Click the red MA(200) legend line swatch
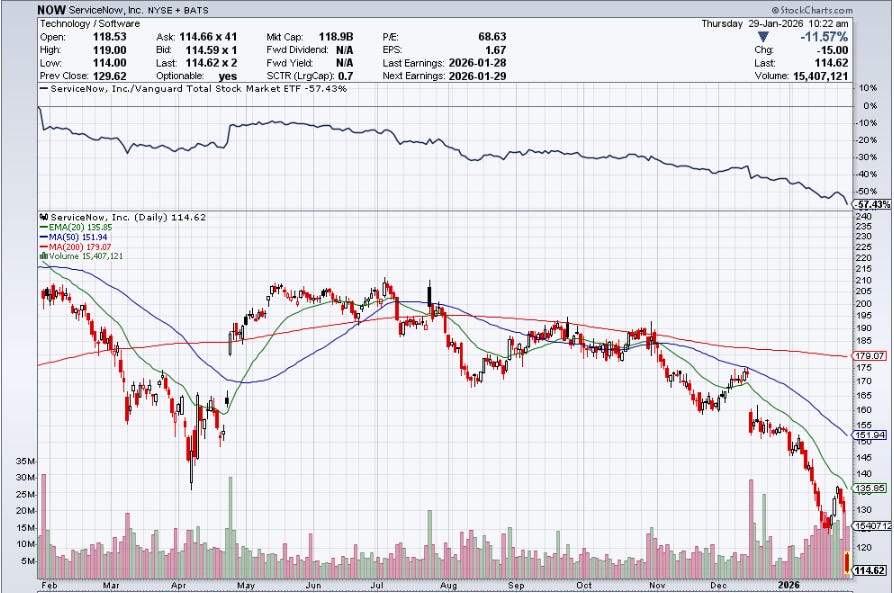Screen dimensions: 894x593 coord(44,247)
